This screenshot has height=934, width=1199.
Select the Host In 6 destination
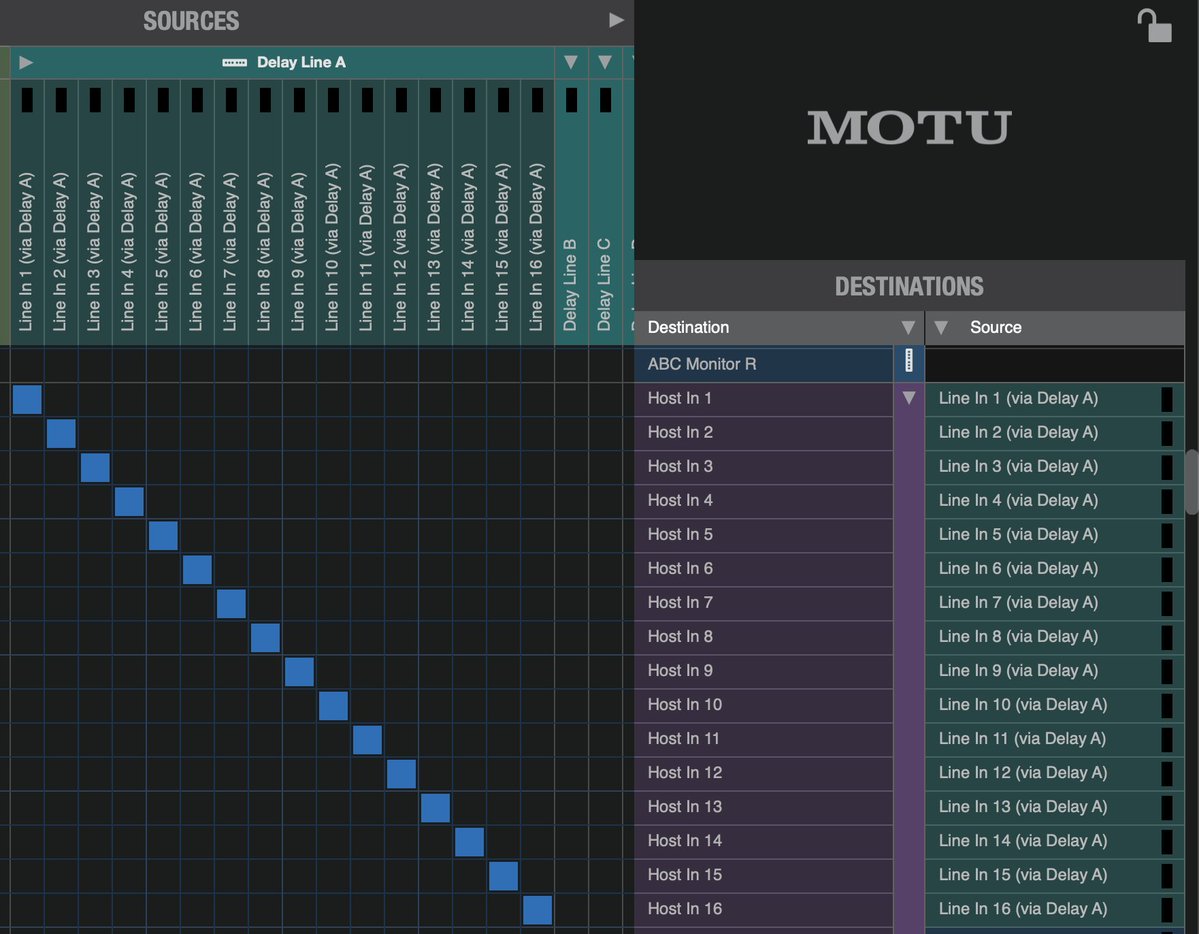[764, 568]
